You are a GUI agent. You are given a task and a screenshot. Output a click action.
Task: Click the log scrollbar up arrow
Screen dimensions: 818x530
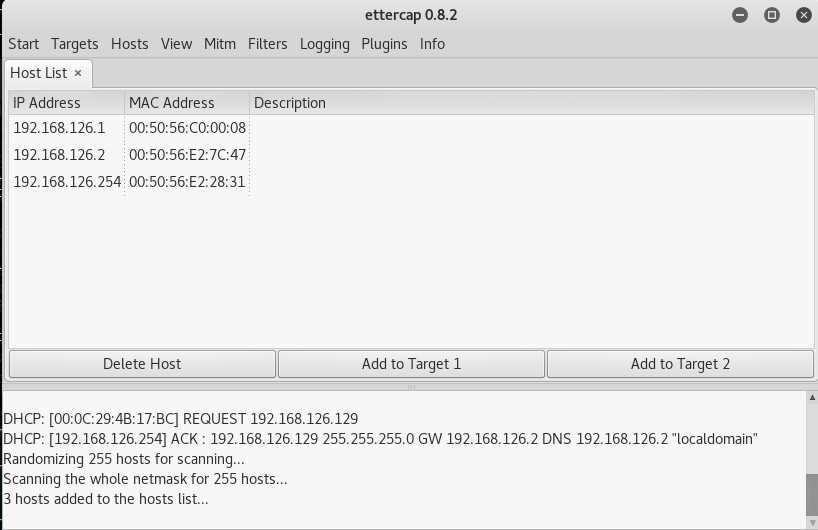coord(812,398)
